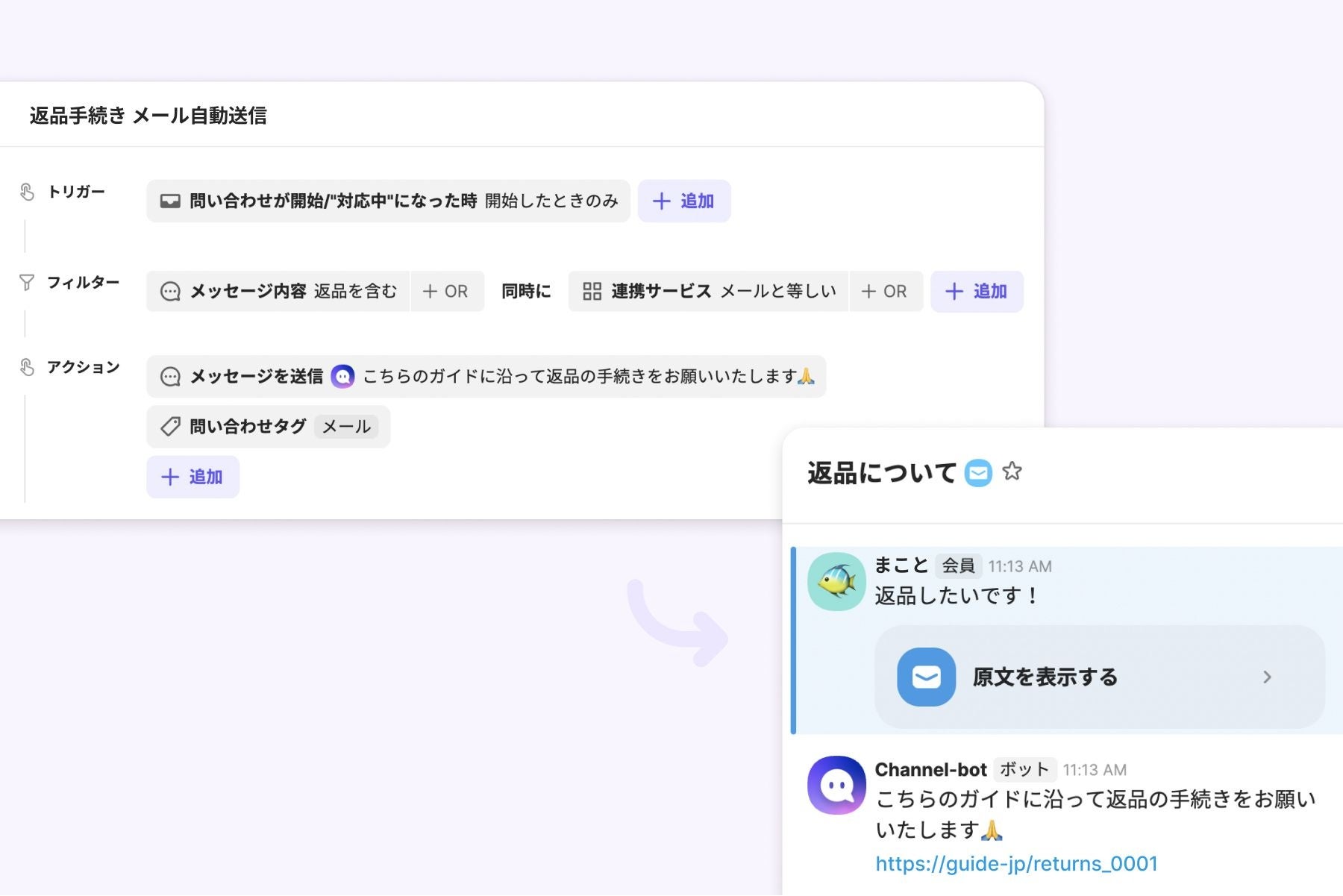Click the inbox icon in trigger condition
This screenshot has width=1343, height=896.
[x=170, y=201]
